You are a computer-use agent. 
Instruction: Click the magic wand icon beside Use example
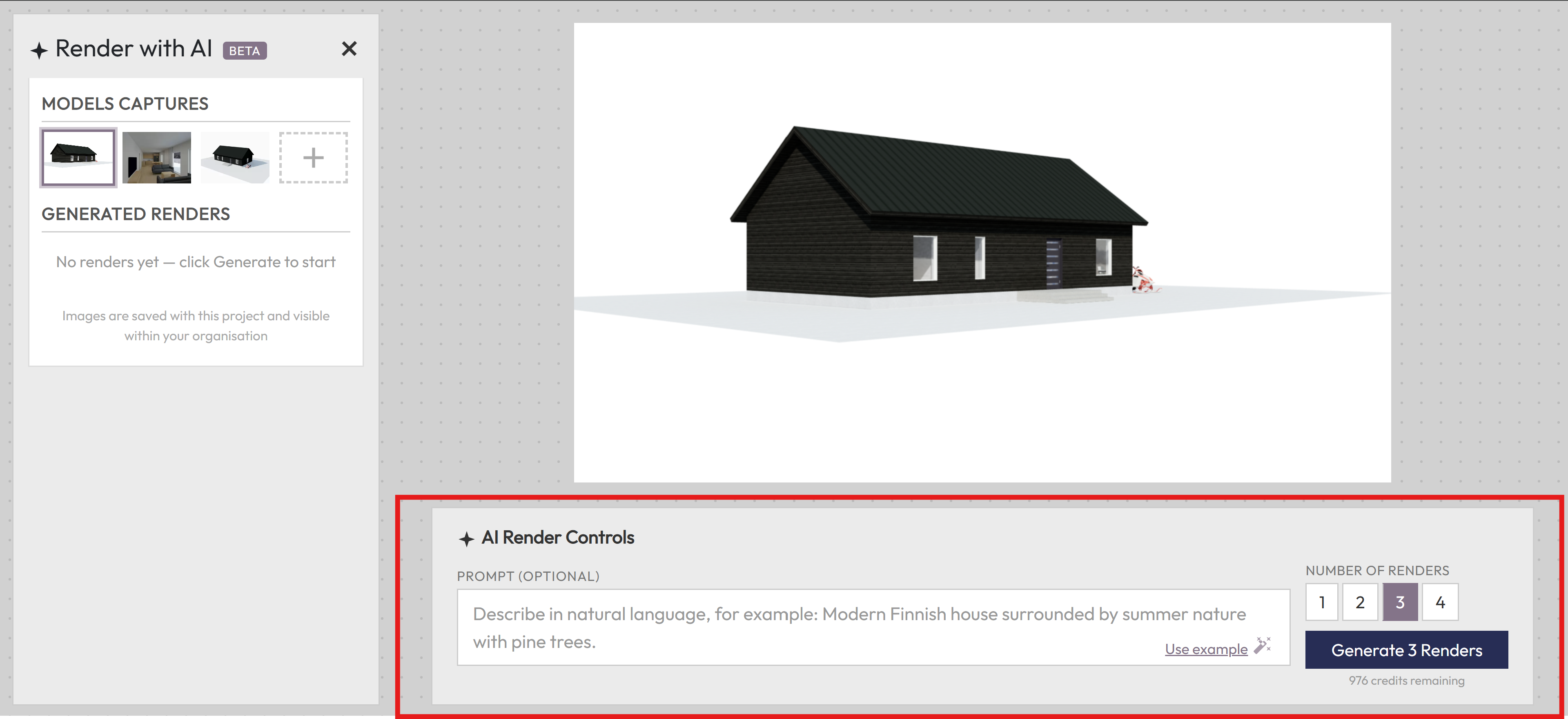click(x=1263, y=645)
